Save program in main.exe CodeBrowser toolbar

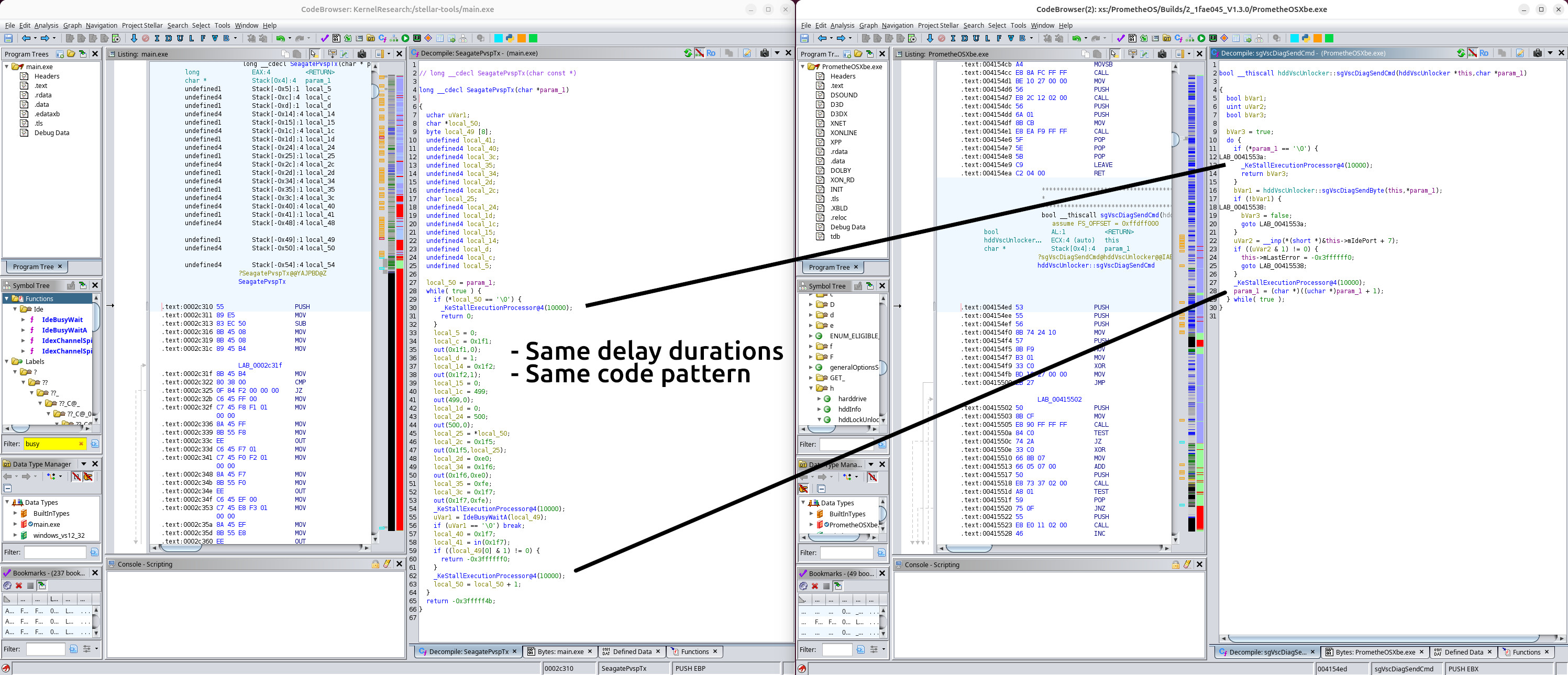pyautogui.click(x=8, y=38)
